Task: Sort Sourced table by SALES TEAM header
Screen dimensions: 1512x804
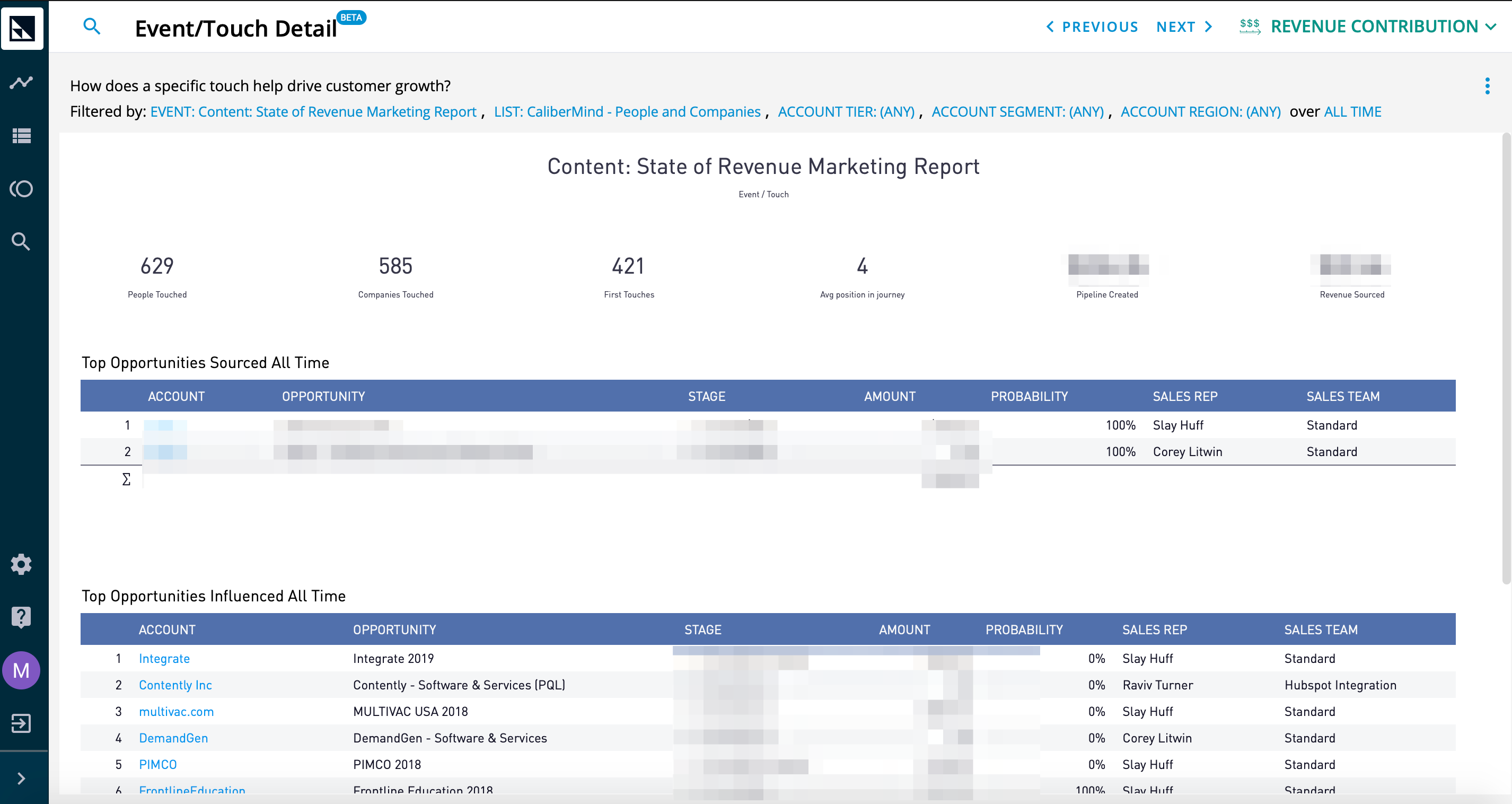Action: 1343,396
